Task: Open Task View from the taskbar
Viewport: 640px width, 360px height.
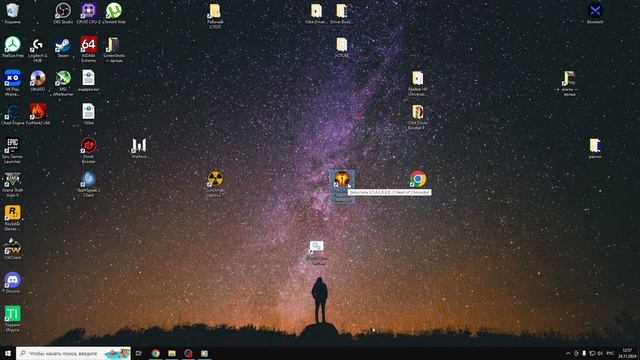Action: [x=139, y=353]
